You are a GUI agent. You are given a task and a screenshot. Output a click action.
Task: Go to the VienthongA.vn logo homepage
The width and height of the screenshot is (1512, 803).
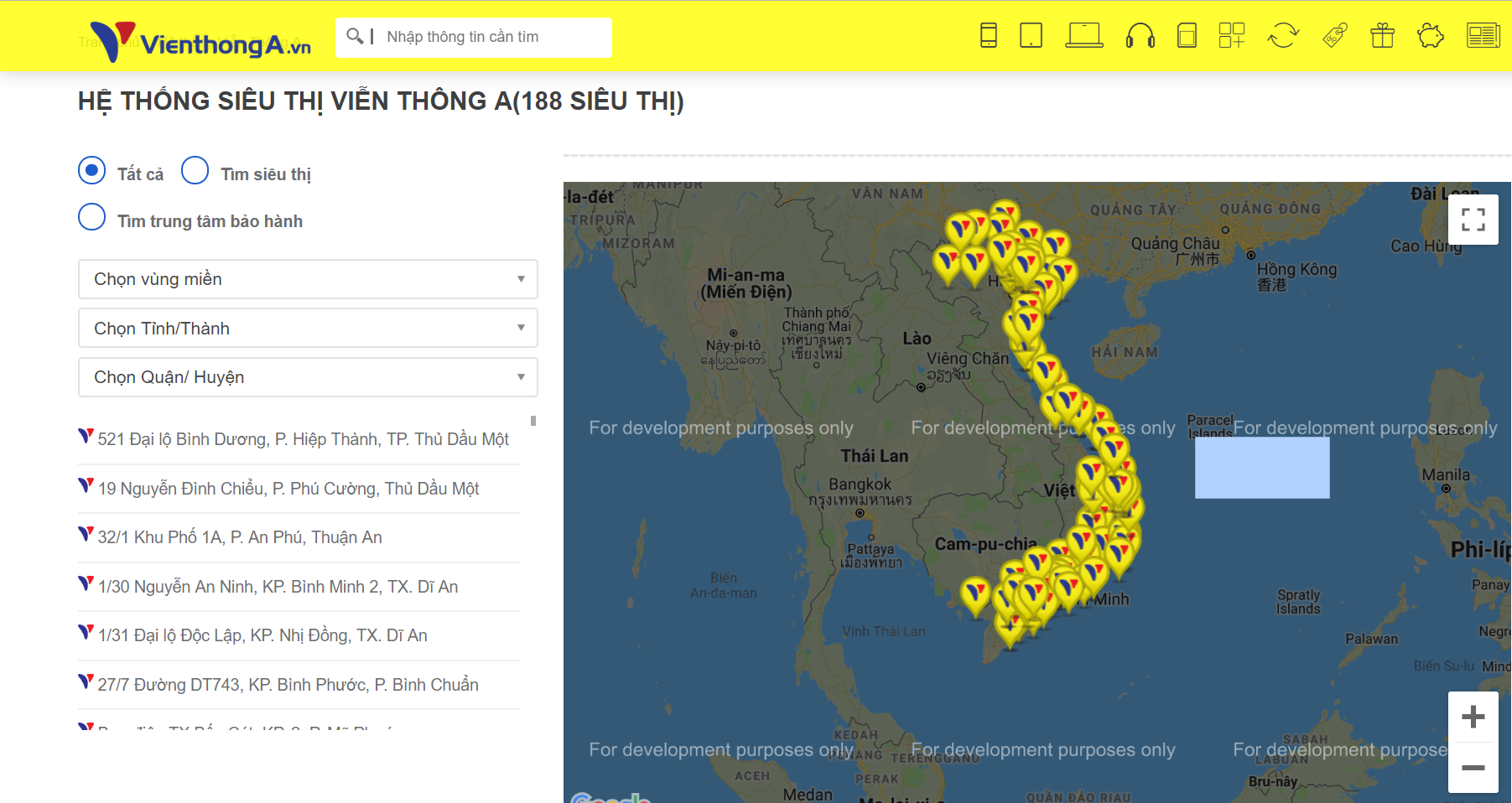click(x=201, y=41)
